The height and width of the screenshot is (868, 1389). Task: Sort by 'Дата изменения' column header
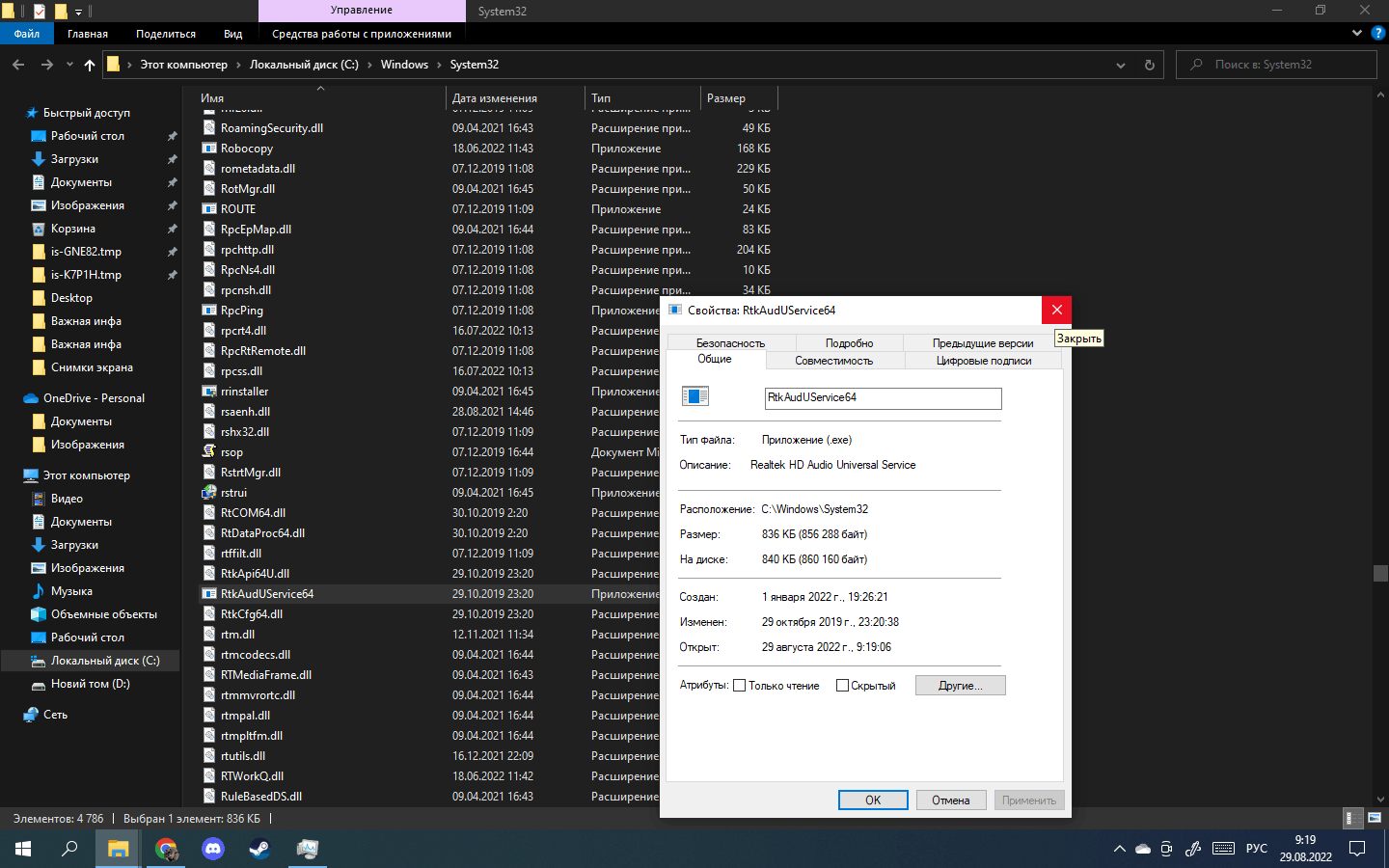(516, 98)
